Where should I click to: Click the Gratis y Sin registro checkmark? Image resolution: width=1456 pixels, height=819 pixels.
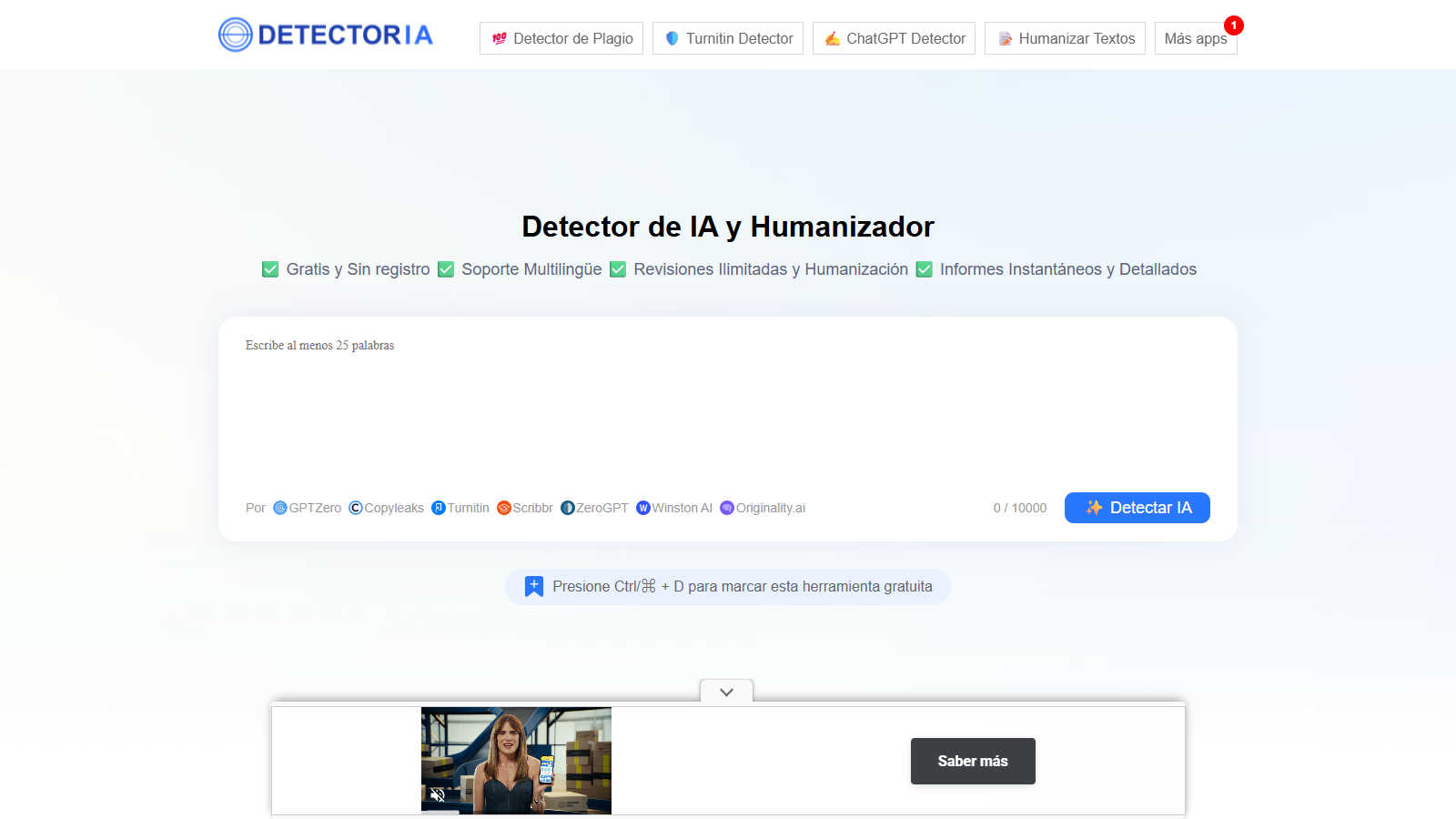click(x=270, y=269)
